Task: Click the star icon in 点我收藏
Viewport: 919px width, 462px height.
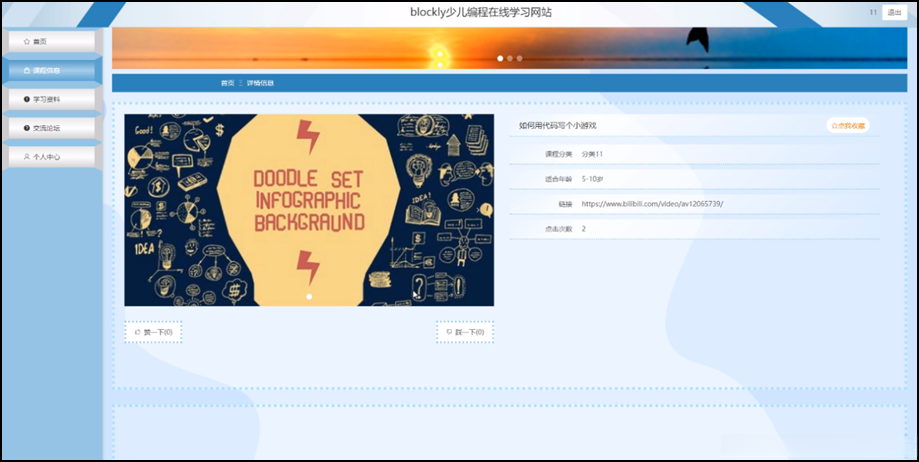Action: coord(835,125)
